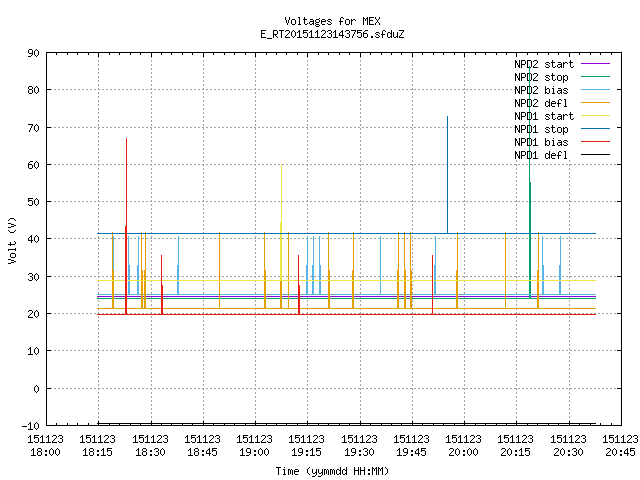Click the orange NPD2 defl legend line
Image resolution: width=640 pixels, height=480 pixels.
point(596,103)
